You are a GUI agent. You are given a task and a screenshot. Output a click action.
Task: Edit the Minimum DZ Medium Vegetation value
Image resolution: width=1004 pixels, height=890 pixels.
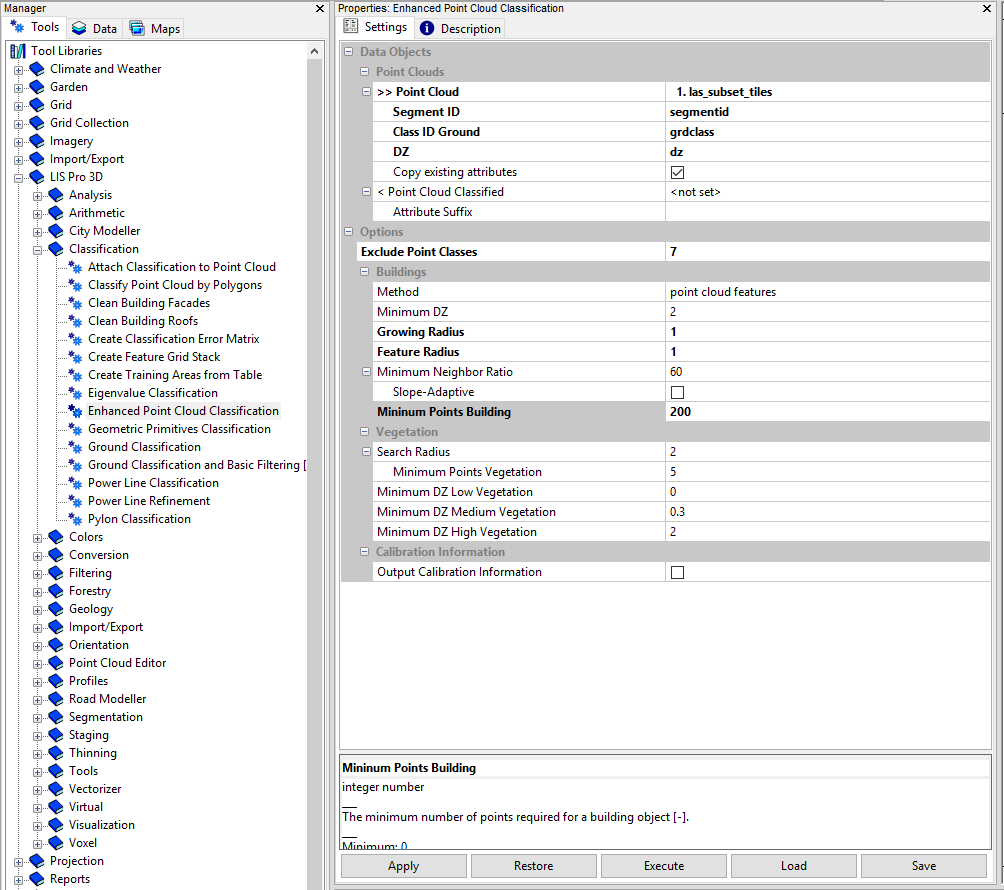click(827, 512)
